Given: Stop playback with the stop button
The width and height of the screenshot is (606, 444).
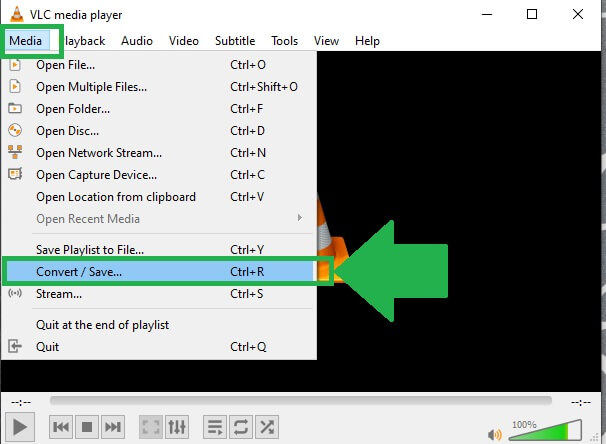Looking at the screenshot, I should coord(87,427).
